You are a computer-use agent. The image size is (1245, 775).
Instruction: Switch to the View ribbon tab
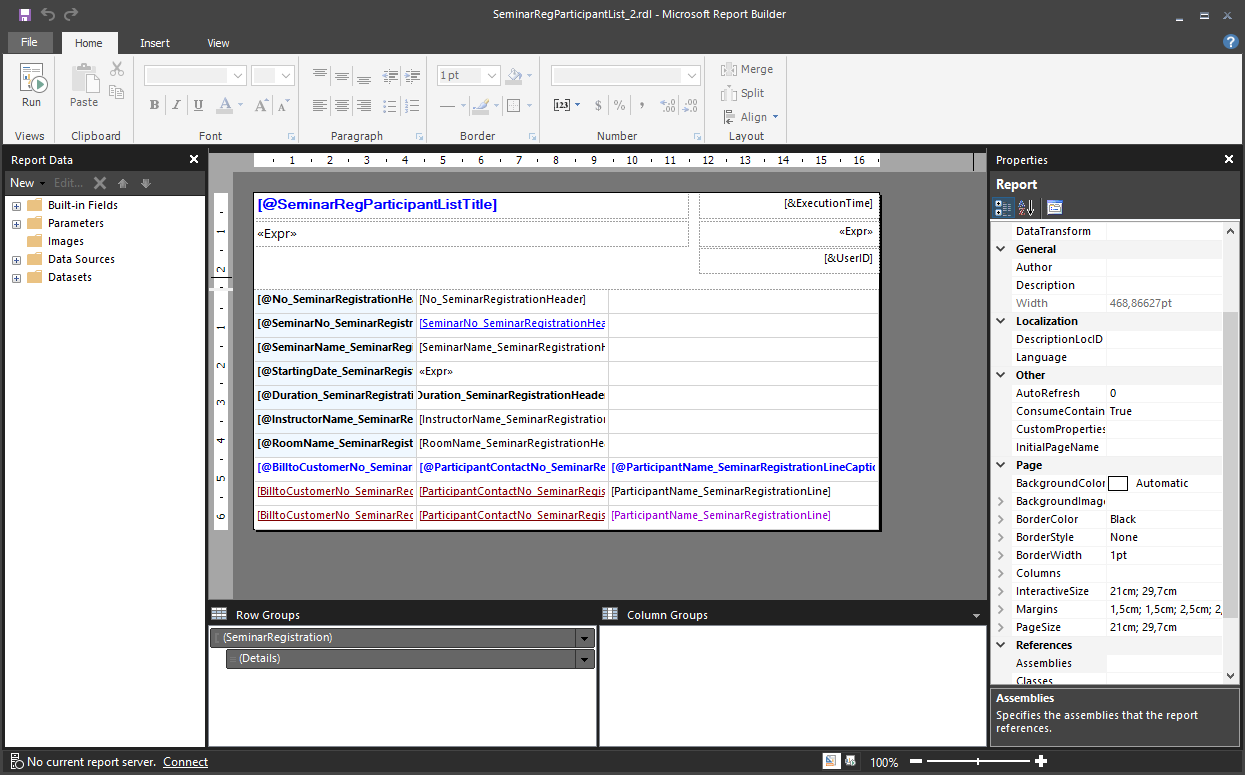[218, 43]
